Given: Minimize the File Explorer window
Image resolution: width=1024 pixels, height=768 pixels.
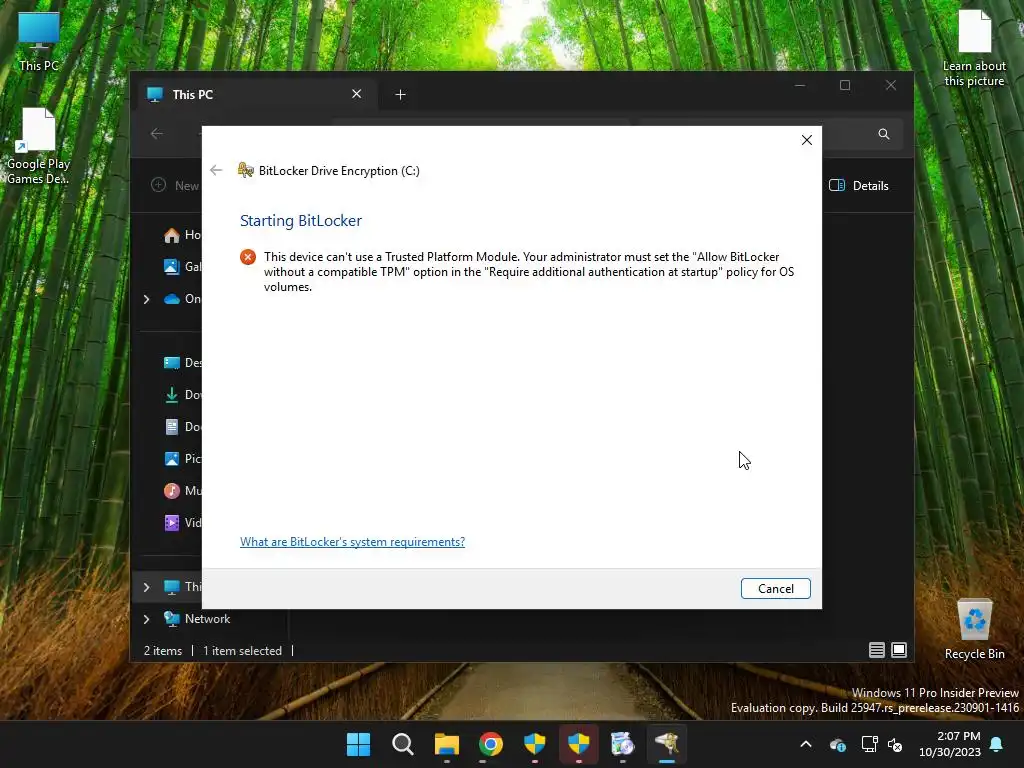Looking at the screenshot, I should 800,86.
